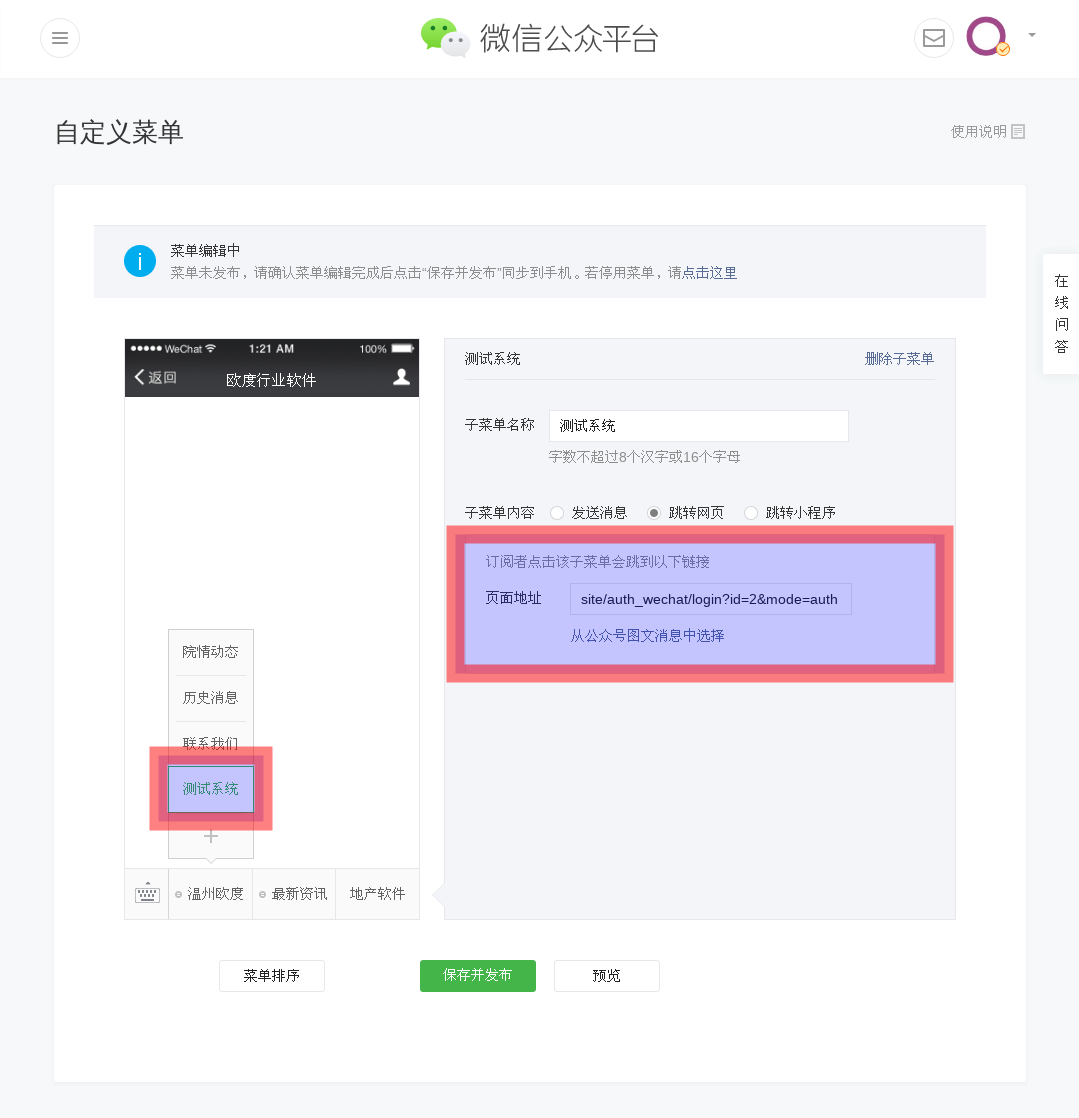
Task: Open 温州欧度 bottom menu tab
Action: pyautogui.click(x=210, y=893)
